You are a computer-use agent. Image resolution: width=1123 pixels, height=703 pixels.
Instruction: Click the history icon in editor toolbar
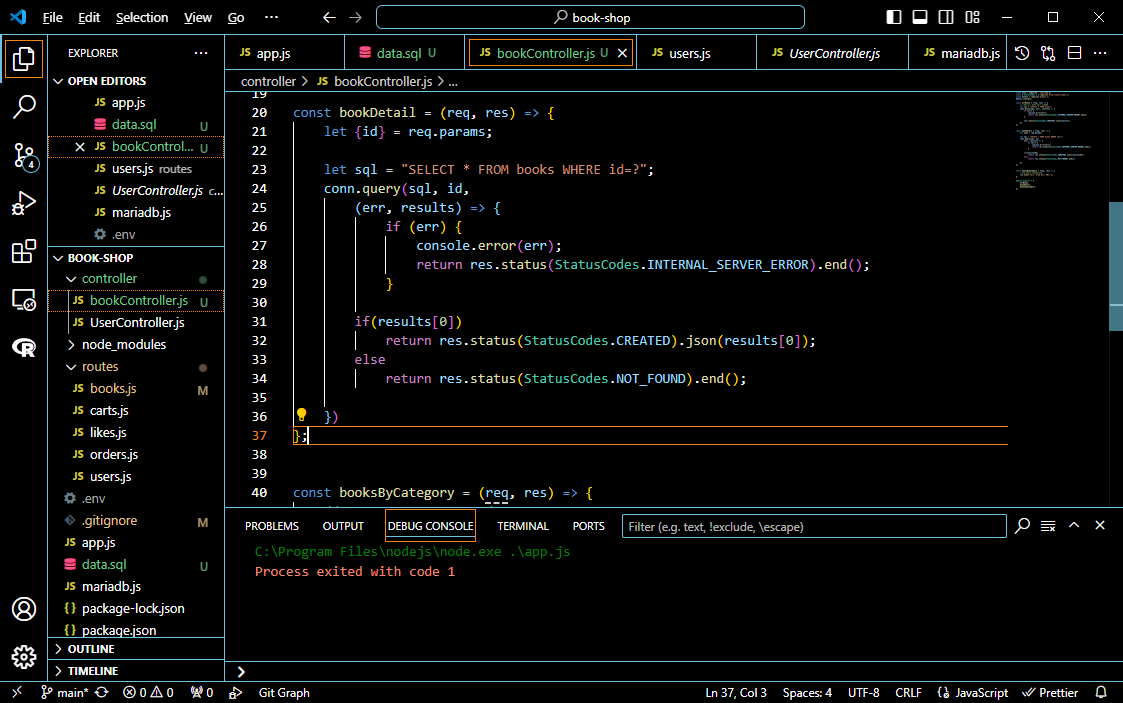(x=1022, y=53)
